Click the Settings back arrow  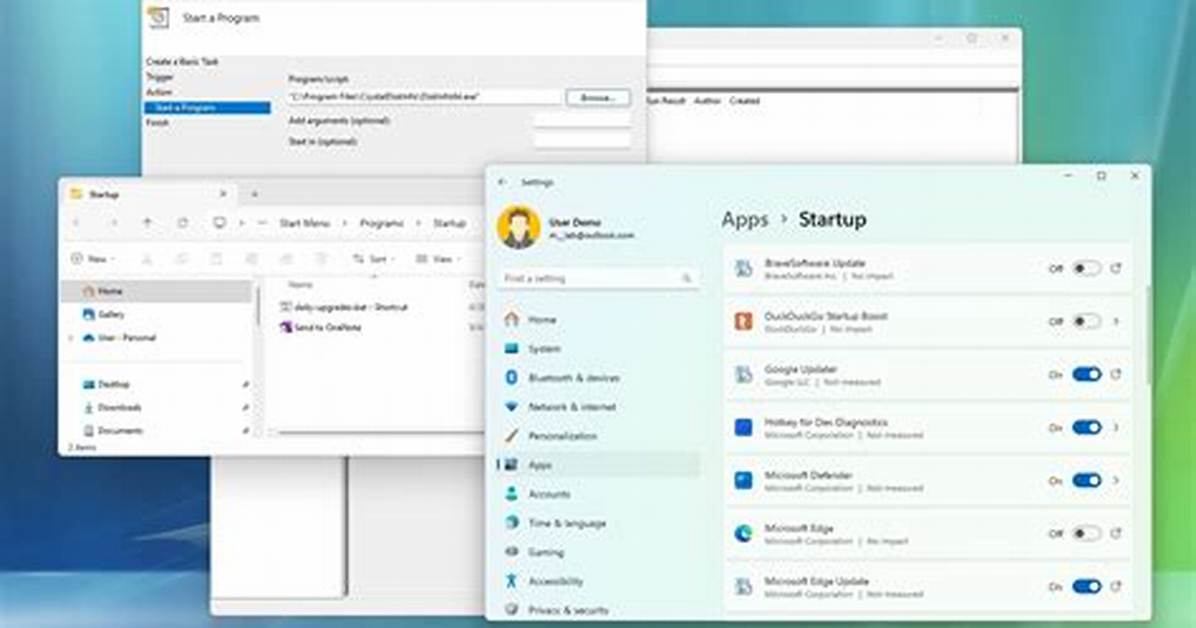(x=502, y=182)
